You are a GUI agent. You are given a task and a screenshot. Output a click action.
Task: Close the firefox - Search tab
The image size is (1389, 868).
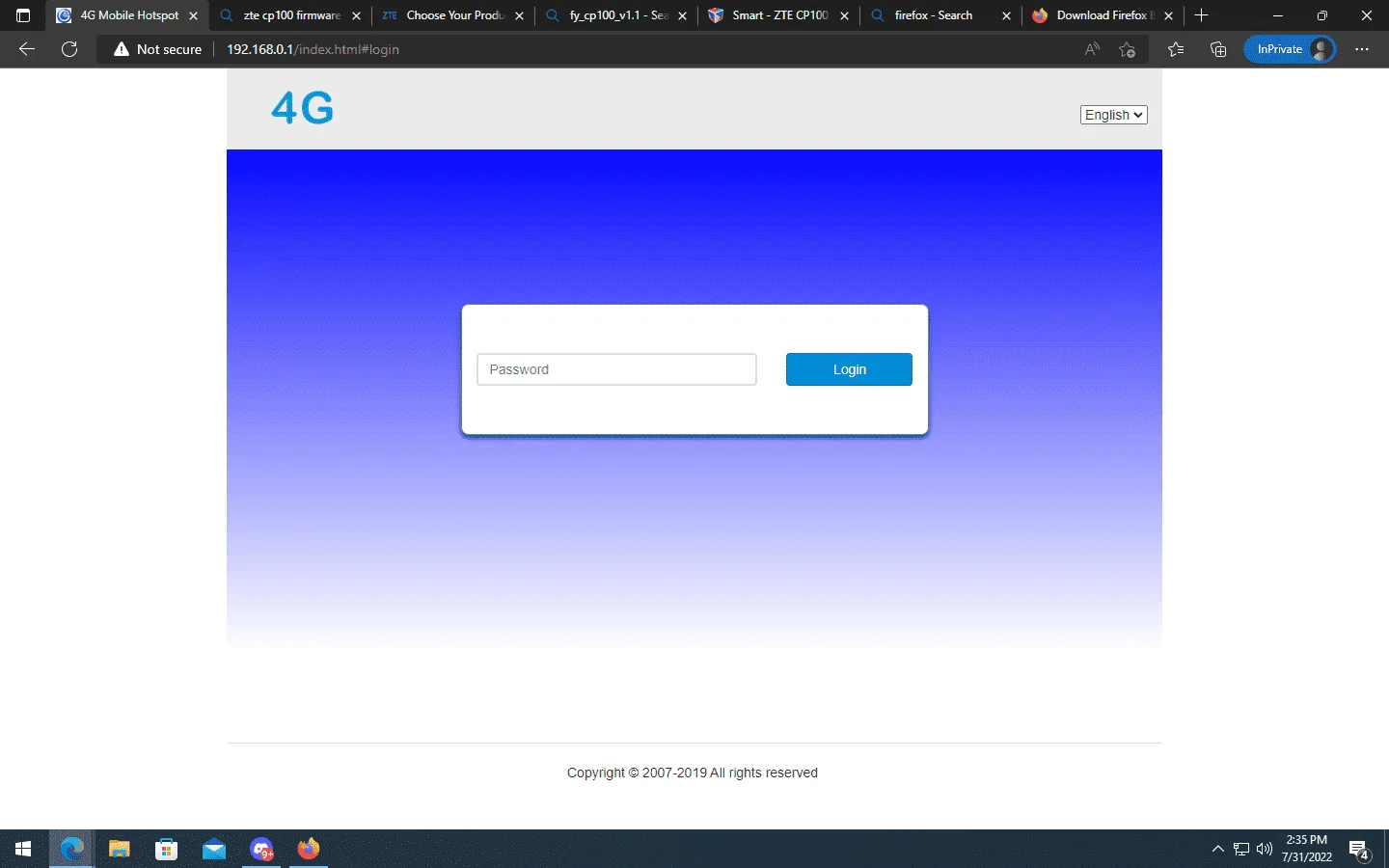tap(1007, 15)
